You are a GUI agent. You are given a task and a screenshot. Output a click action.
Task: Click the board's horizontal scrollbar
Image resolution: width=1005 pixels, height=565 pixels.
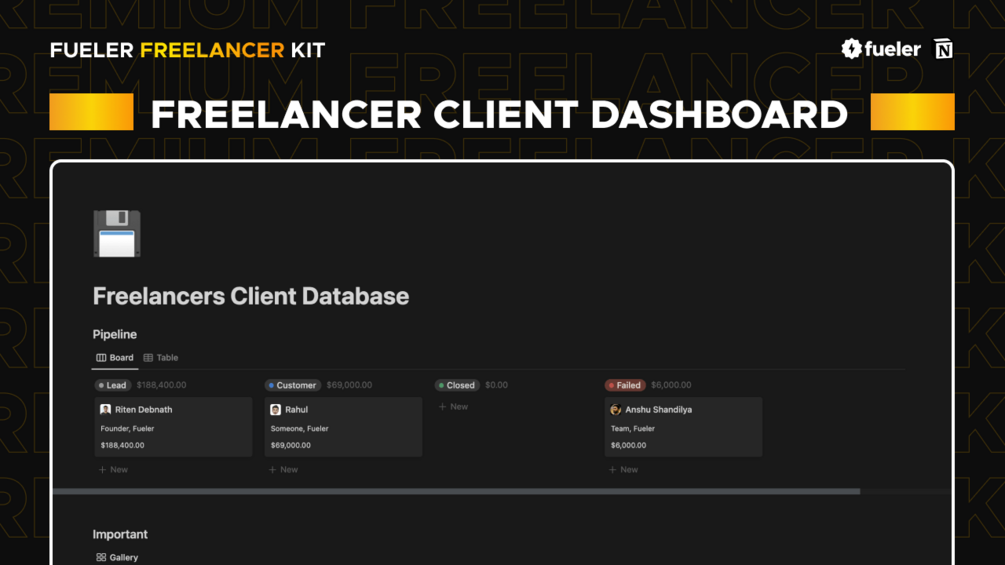click(456, 491)
